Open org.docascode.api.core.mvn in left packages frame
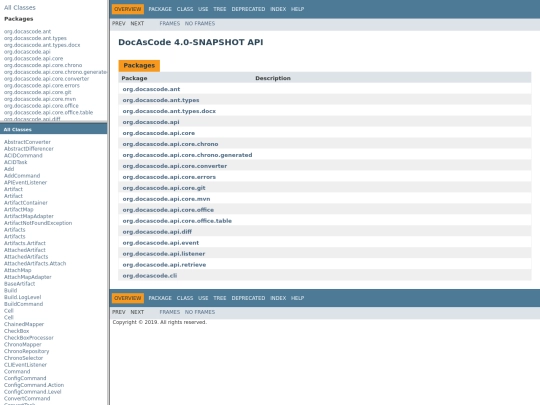This screenshot has width=540, height=405. click(40, 99)
